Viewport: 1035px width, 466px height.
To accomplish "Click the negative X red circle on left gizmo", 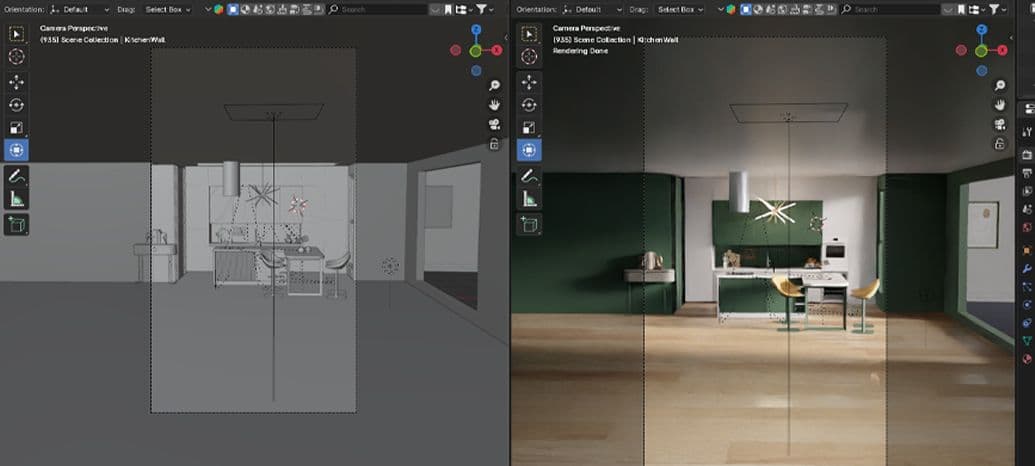I will [x=455, y=50].
